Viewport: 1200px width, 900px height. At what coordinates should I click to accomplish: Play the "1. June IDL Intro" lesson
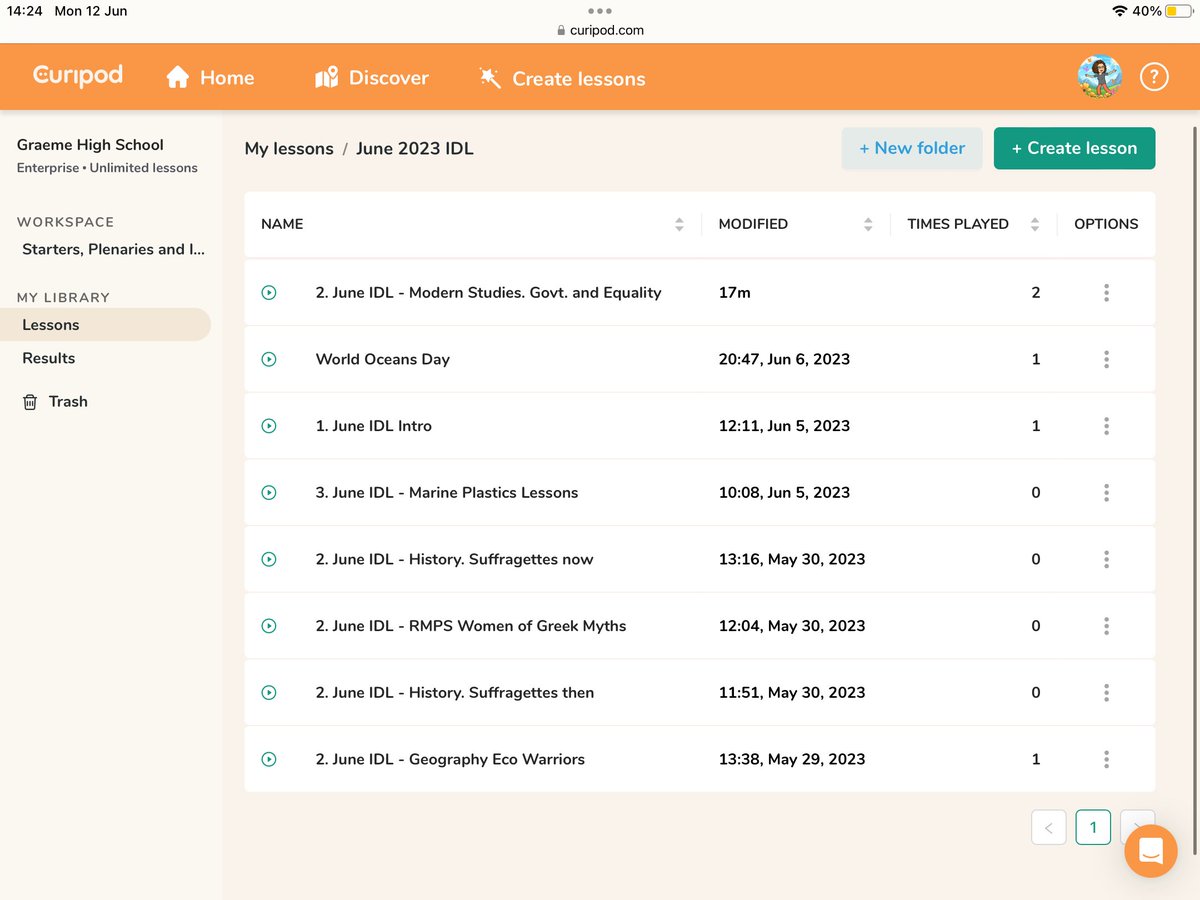point(268,425)
